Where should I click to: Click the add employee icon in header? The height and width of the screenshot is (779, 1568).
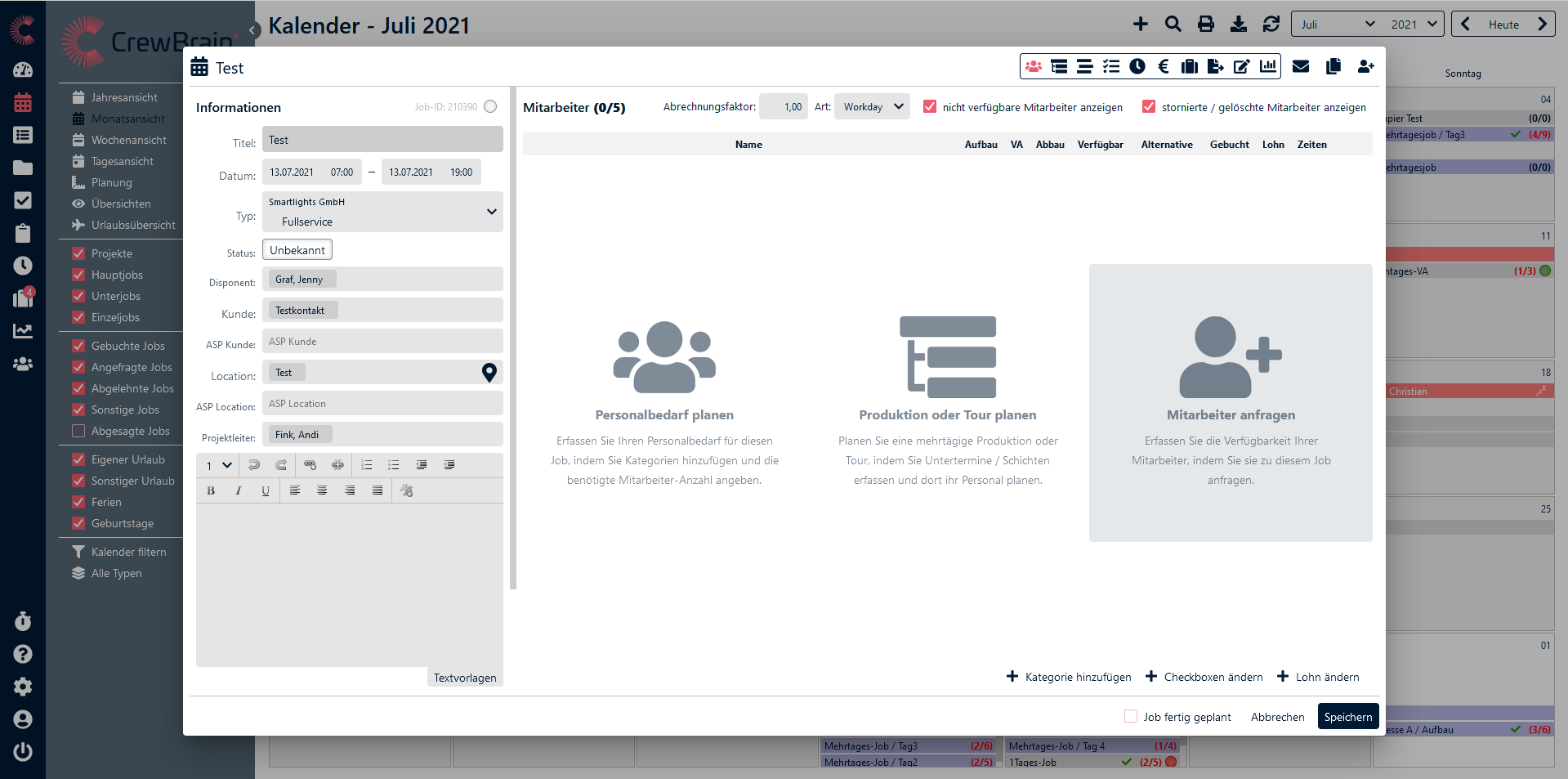1365,67
